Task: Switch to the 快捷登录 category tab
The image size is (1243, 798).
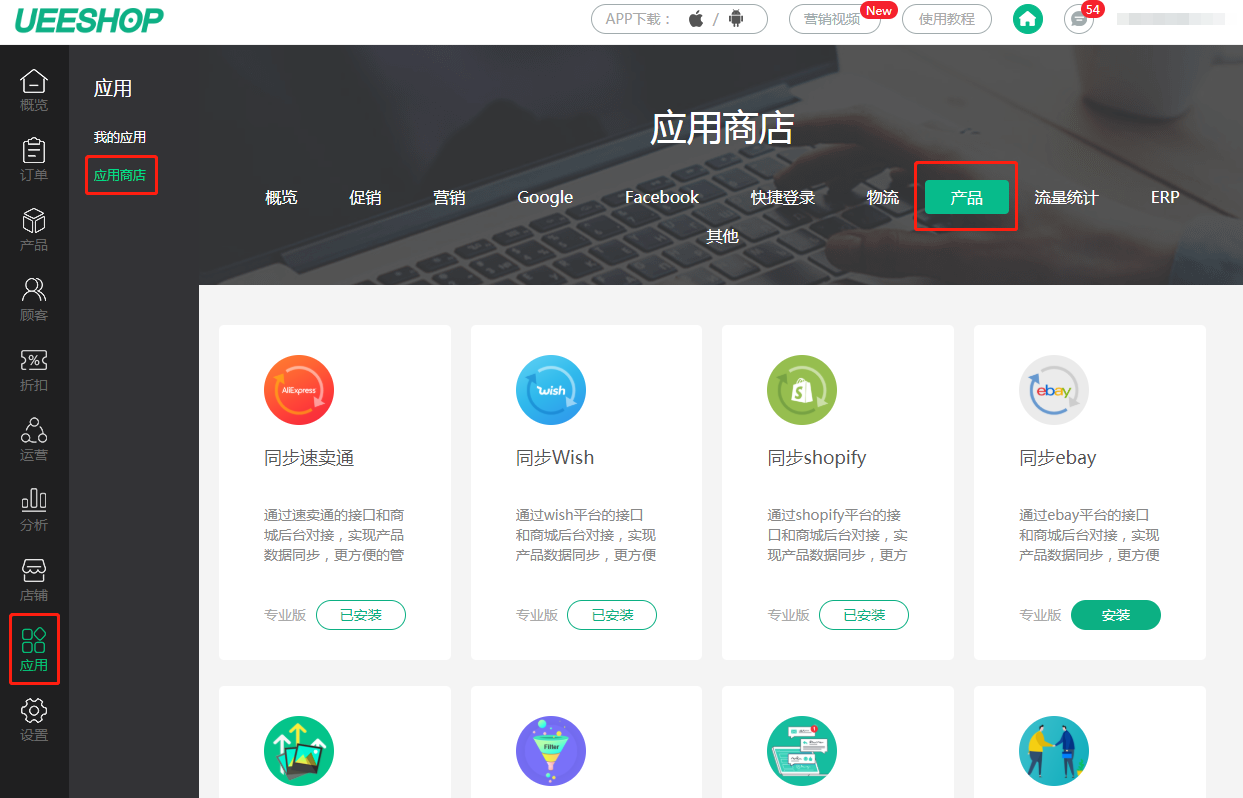Action: click(x=783, y=197)
